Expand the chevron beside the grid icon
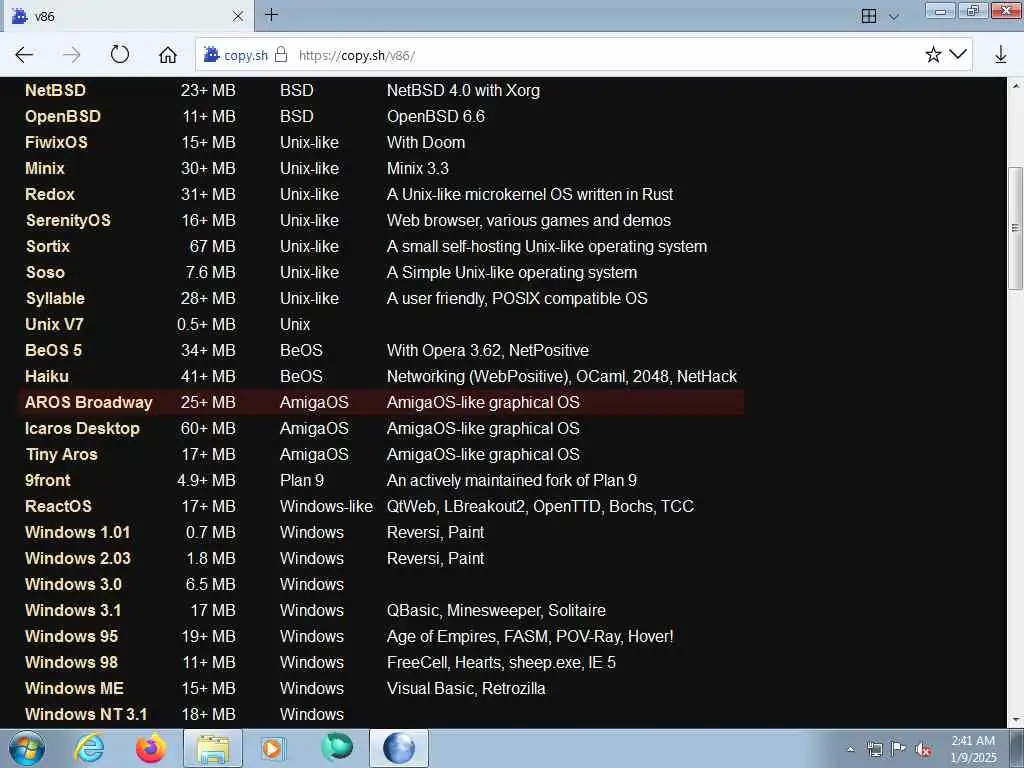 pos(894,16)
